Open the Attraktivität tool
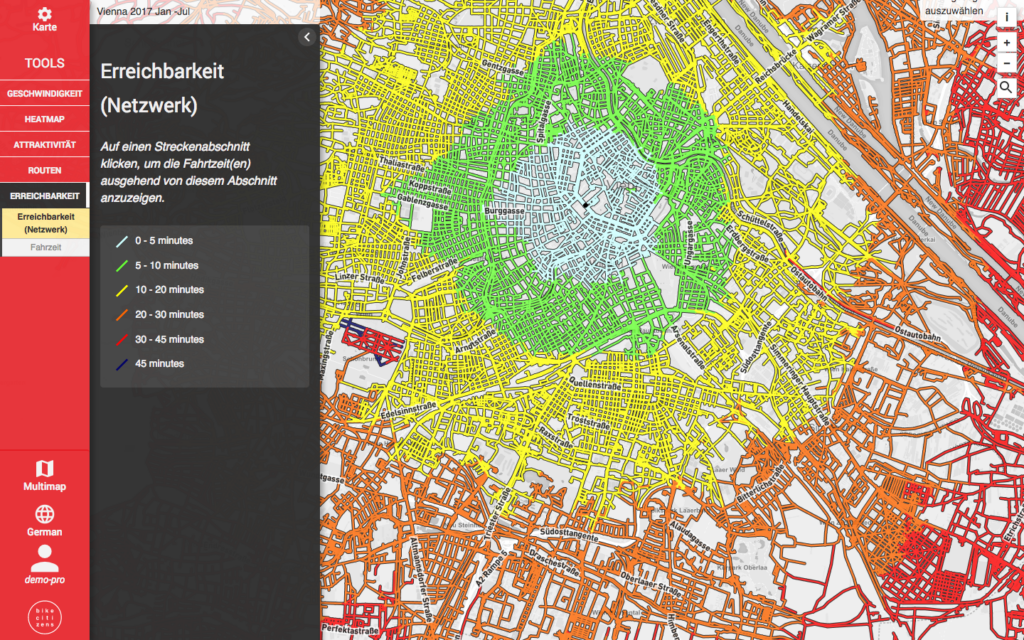Viewport: 1024px width, 640px height. [44, 144]
